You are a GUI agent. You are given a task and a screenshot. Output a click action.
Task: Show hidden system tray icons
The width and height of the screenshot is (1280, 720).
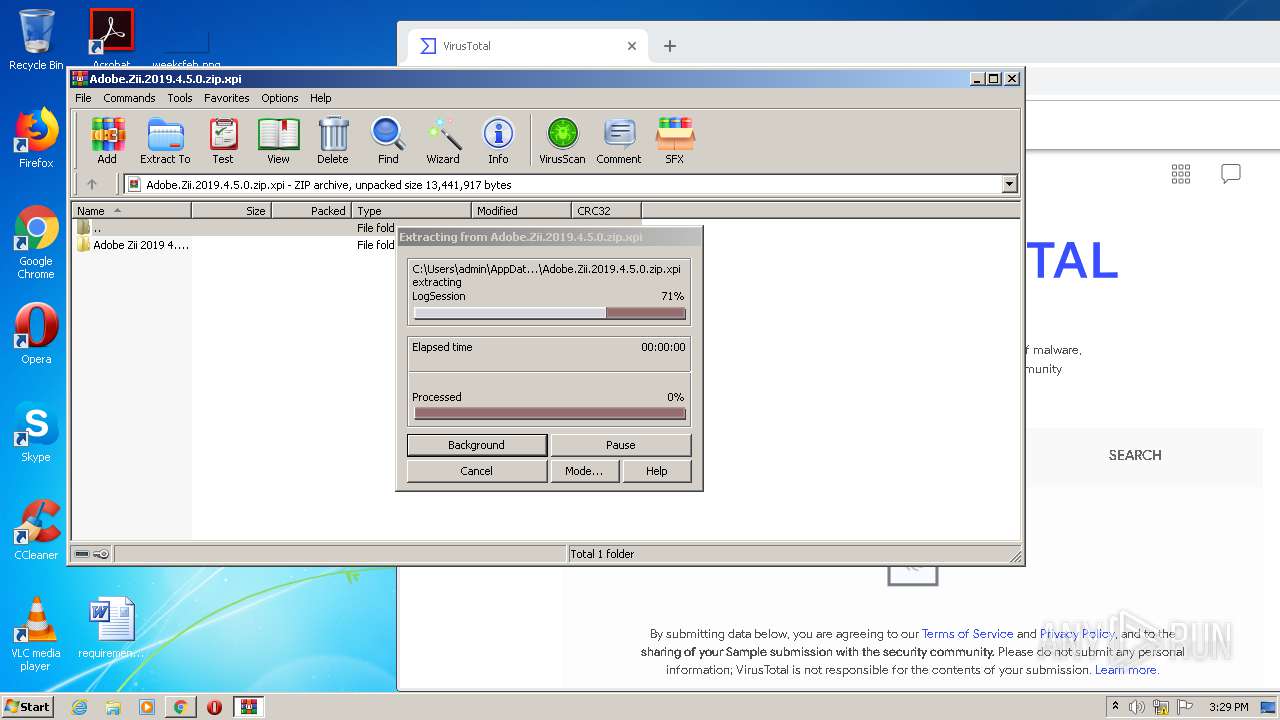point(1116,707)
